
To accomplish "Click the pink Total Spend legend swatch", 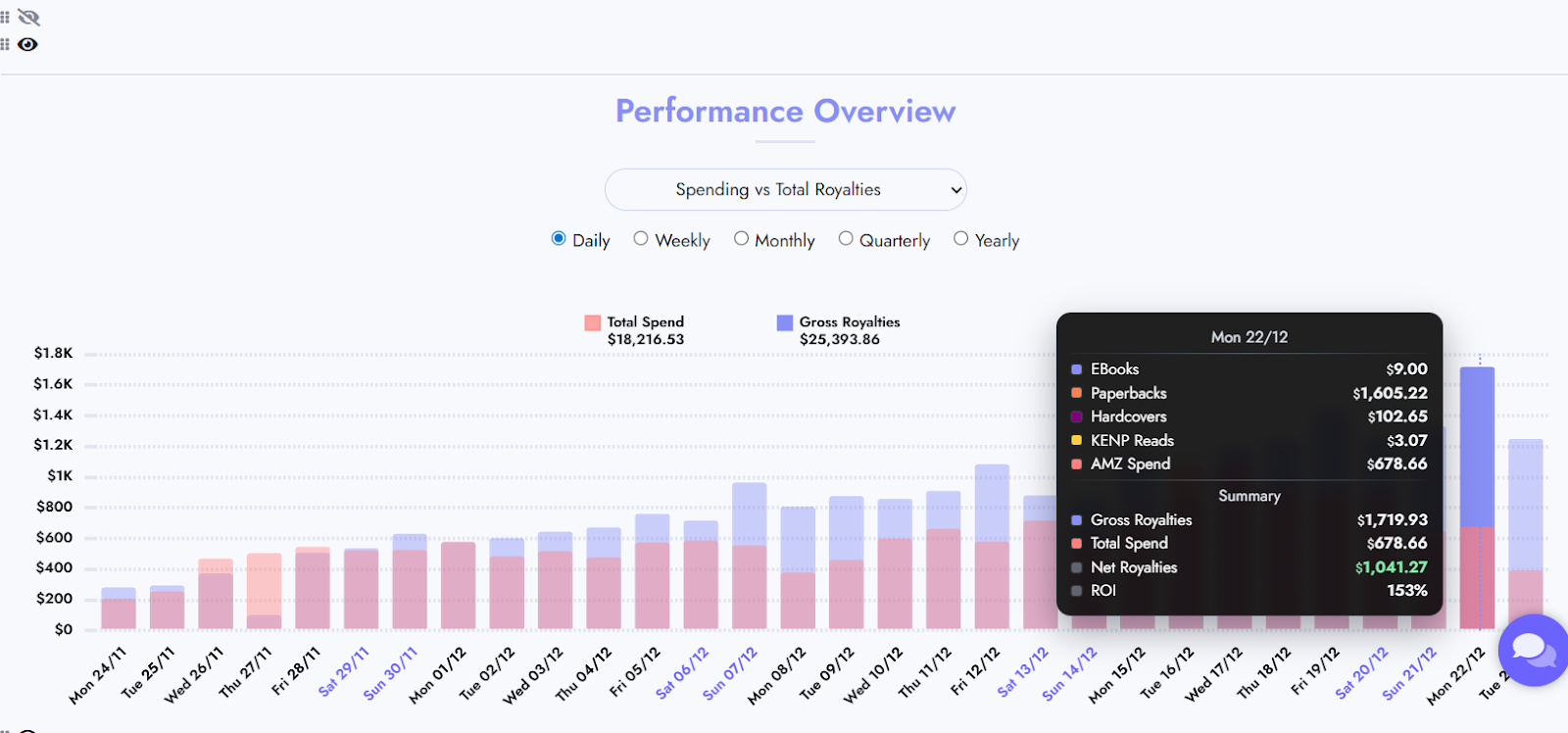I will pyautogui.click(x=591, y=321).
